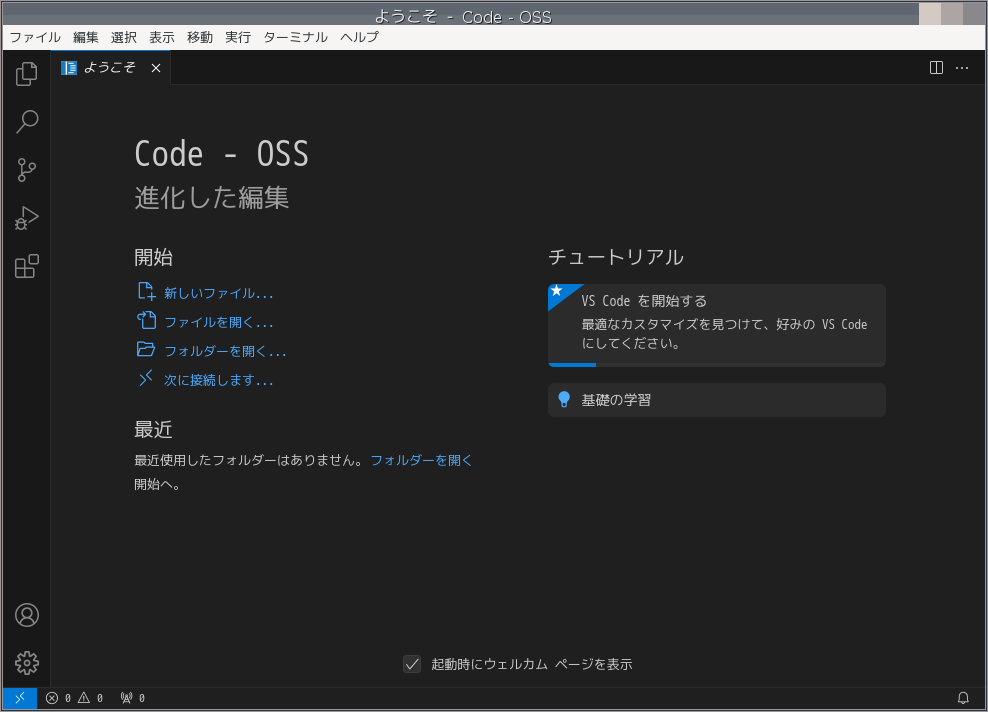Click the warnings triangle icon in status bar
This screenshot has width=988, height=712.
coord(84,698)
